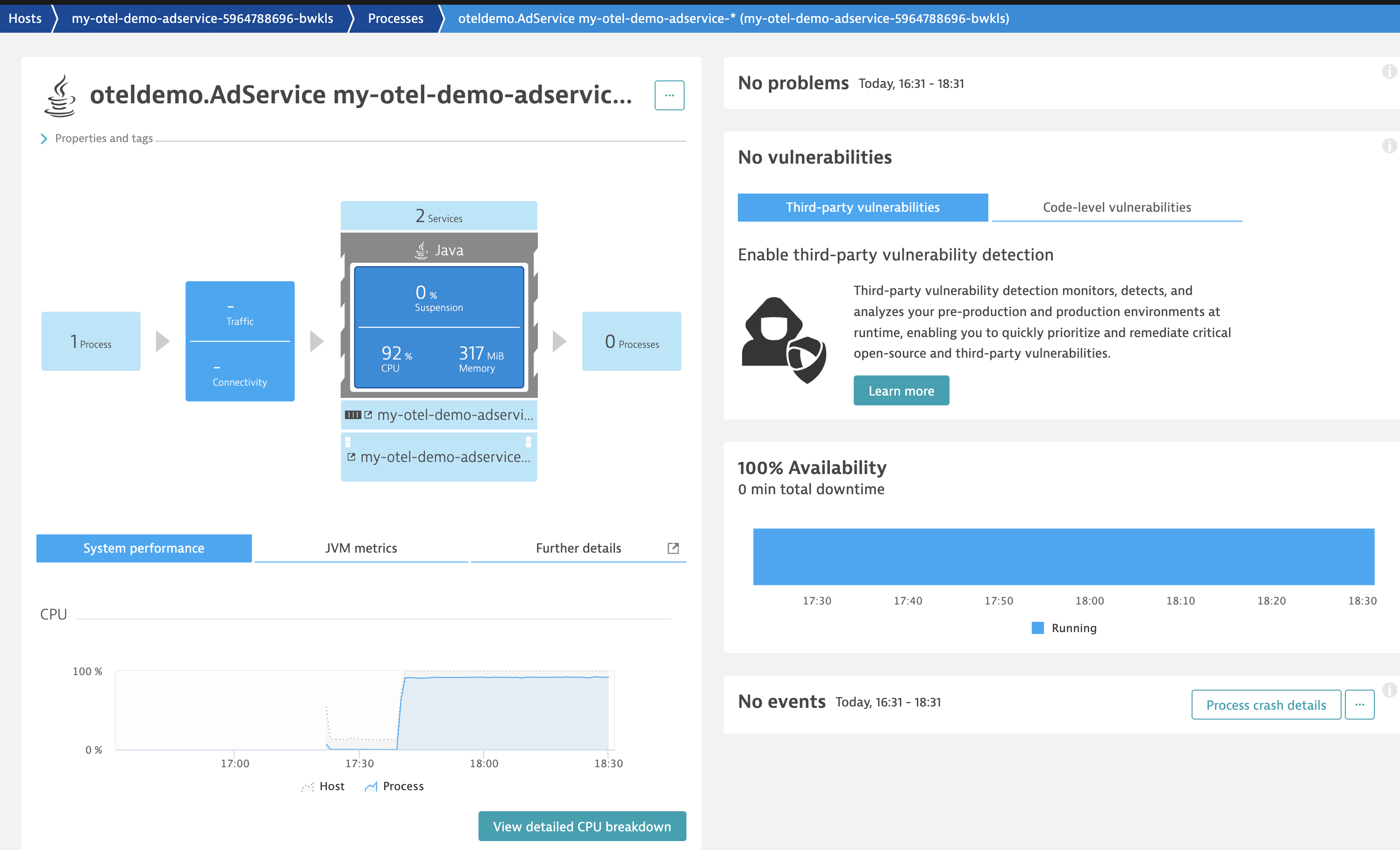This screenshot has width=1400, height=850.
Task: Click container icon beside my-otel-demo-adservi... row
Action: click(353, 415)
